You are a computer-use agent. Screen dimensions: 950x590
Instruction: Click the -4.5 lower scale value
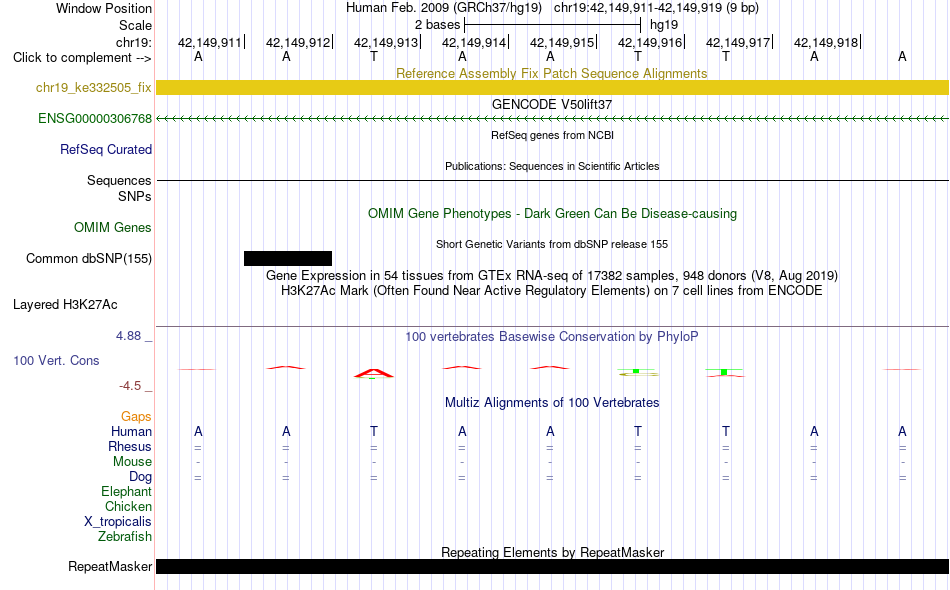130,386
